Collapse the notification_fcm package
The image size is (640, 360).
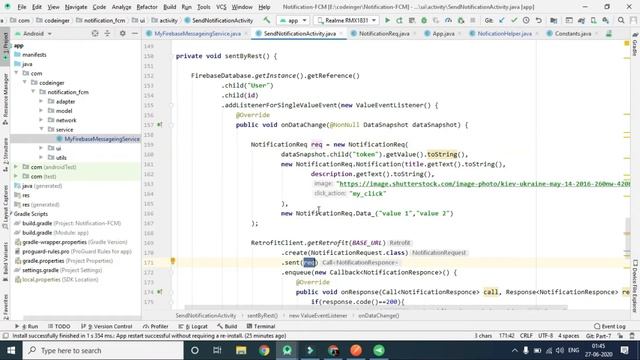point(33,92)
